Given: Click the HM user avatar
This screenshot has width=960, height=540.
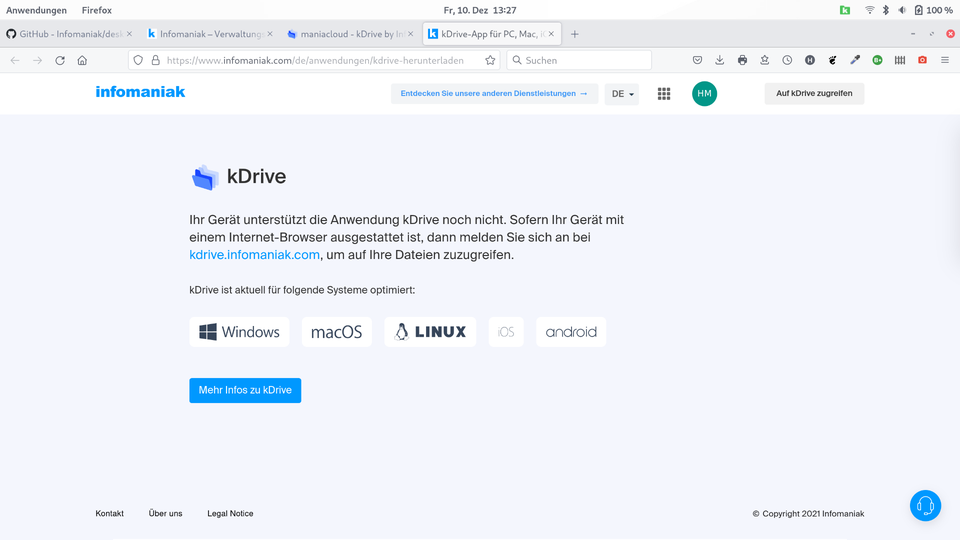Looking at the screenshot, I should 704,94.
